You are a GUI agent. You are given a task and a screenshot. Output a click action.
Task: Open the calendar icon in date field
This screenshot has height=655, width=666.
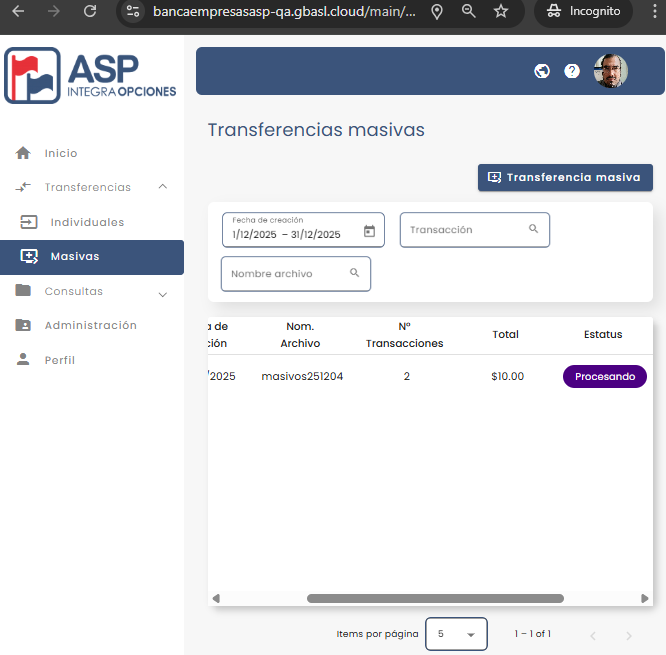[x=369, y=231]
